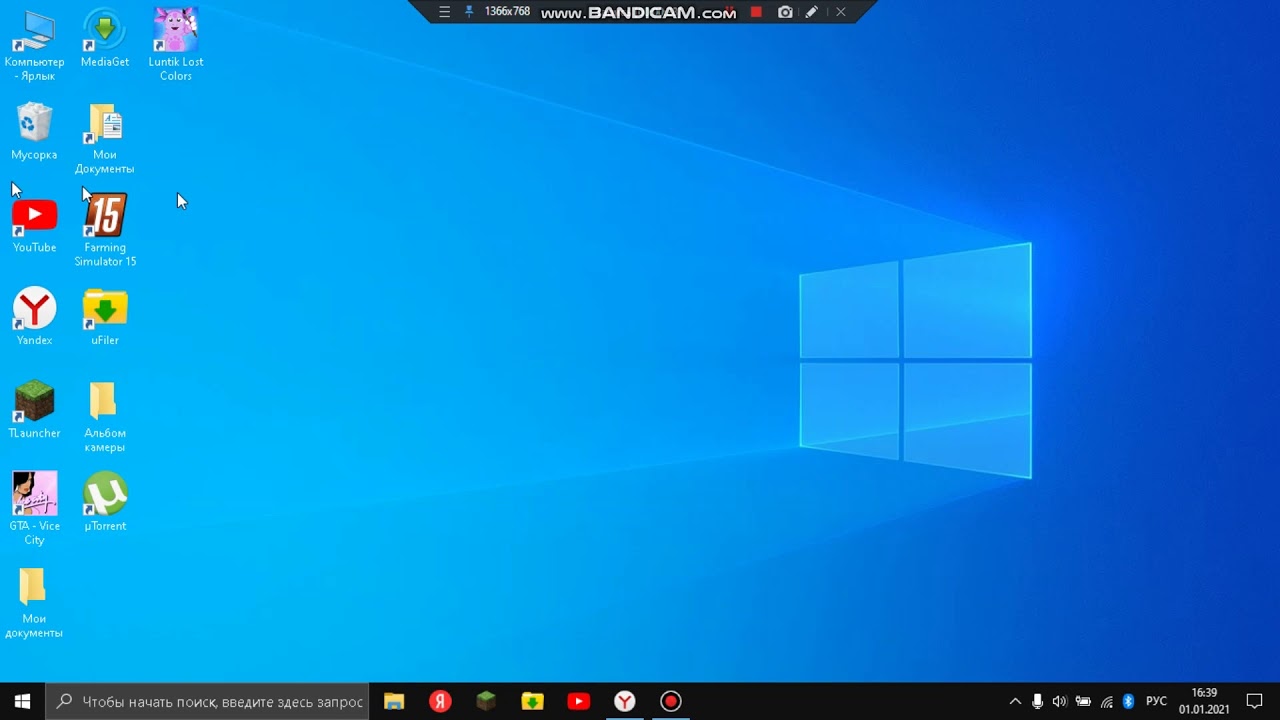
Task: Select the Мусорка recycle bin icon
Action: (x=34, y=132)
